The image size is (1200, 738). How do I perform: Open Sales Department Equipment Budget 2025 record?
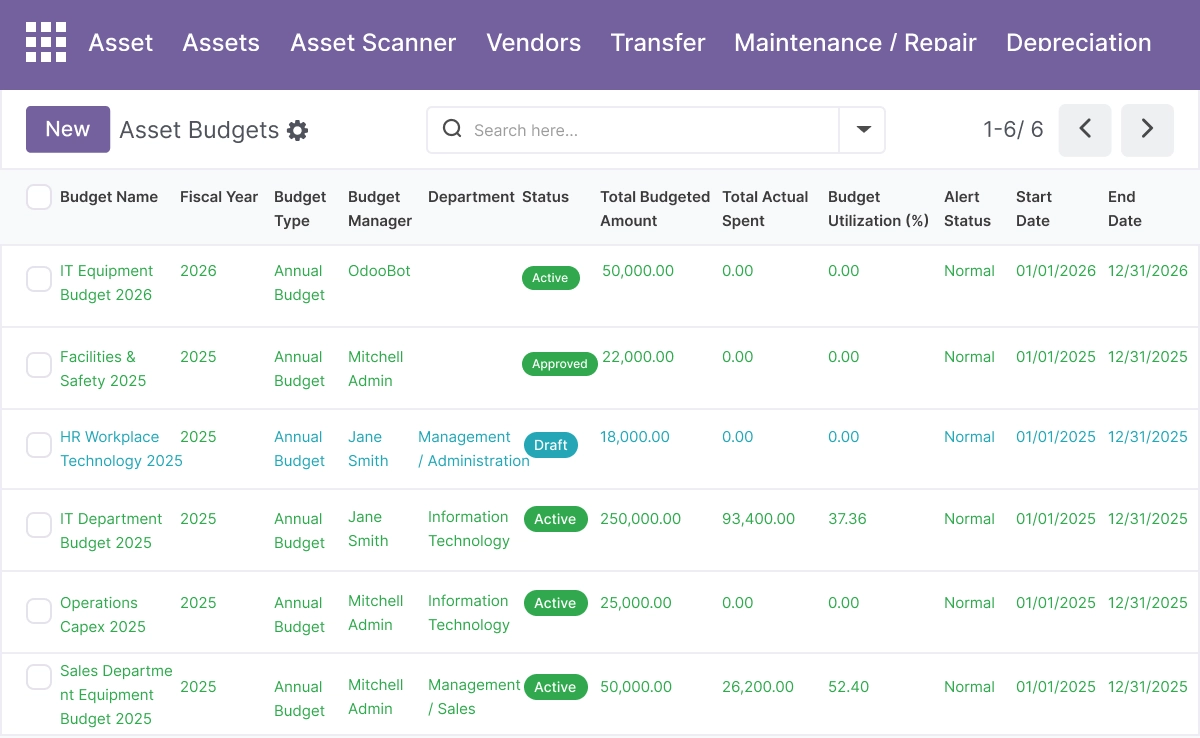[116, 695]
